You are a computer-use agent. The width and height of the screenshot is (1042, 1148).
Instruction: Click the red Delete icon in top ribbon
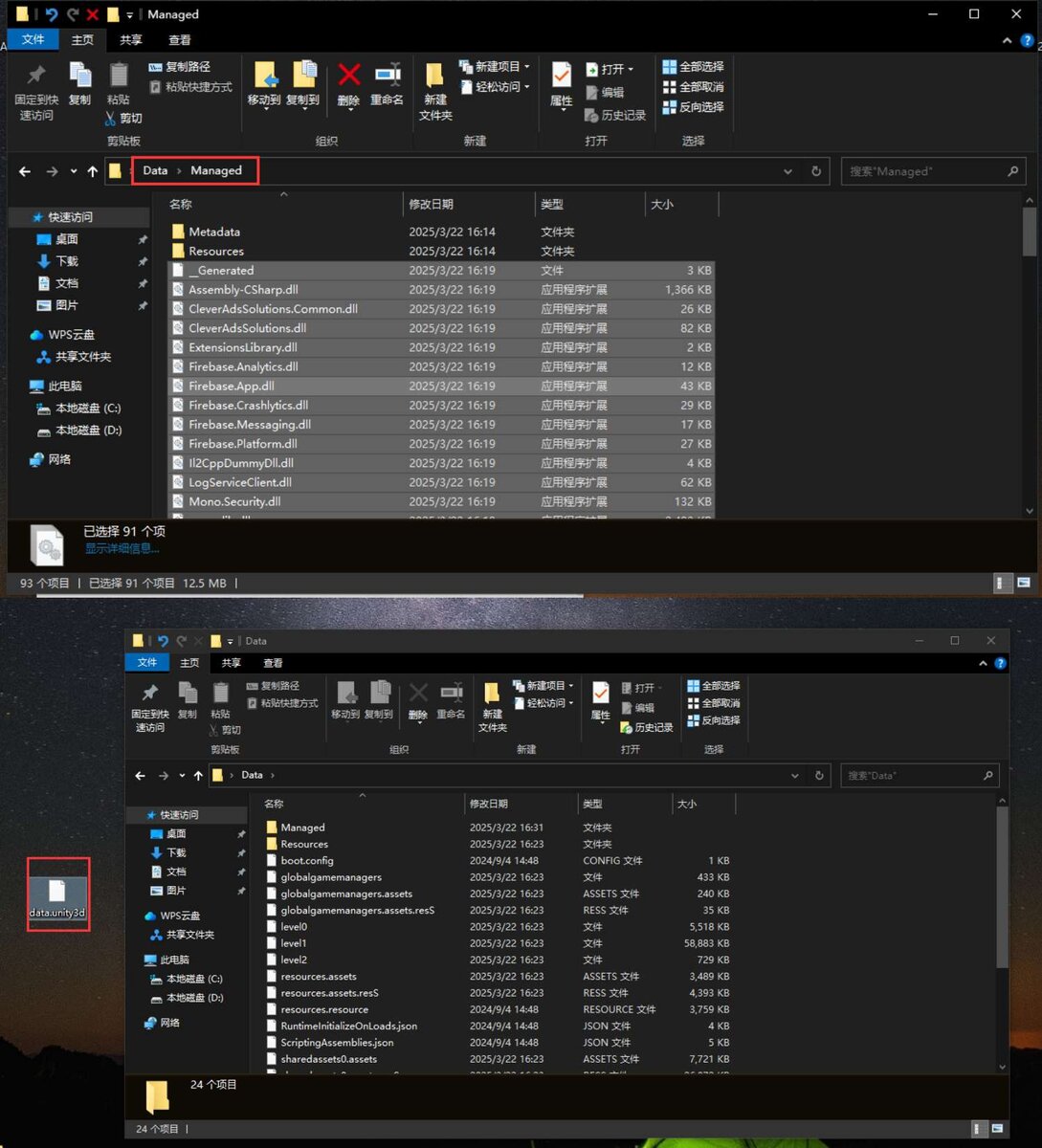[x=349, y=76]
